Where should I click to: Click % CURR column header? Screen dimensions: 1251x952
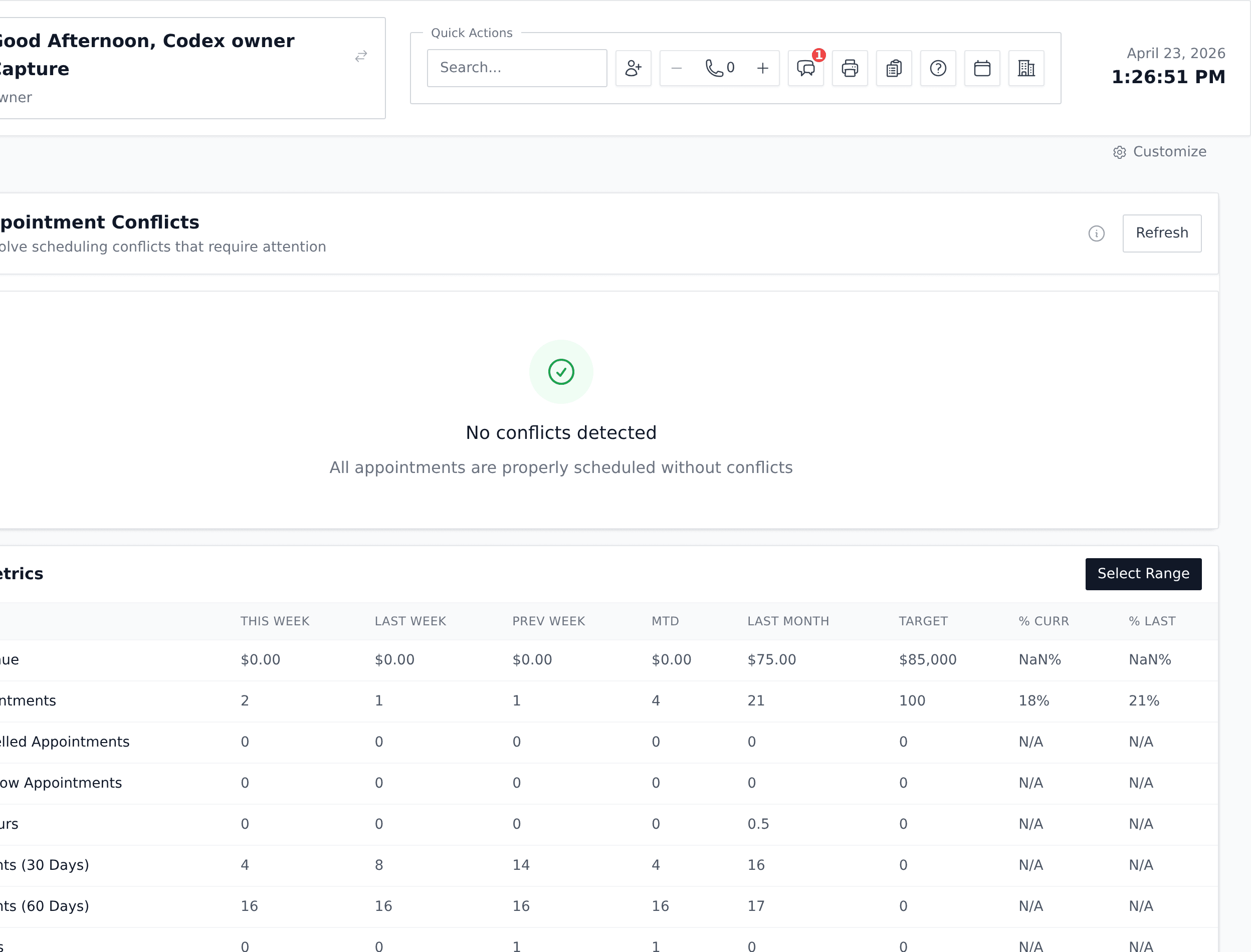click(1044, 621)
